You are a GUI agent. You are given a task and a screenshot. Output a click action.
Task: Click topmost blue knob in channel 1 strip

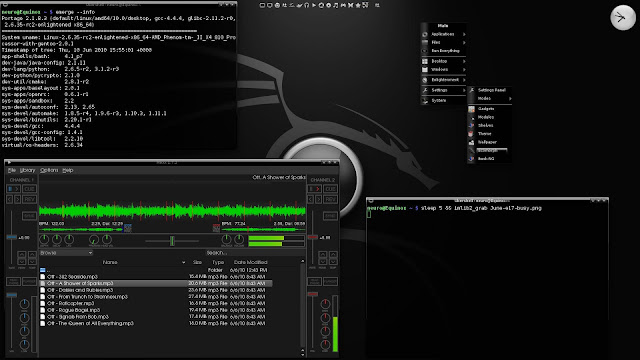[24, 304]
